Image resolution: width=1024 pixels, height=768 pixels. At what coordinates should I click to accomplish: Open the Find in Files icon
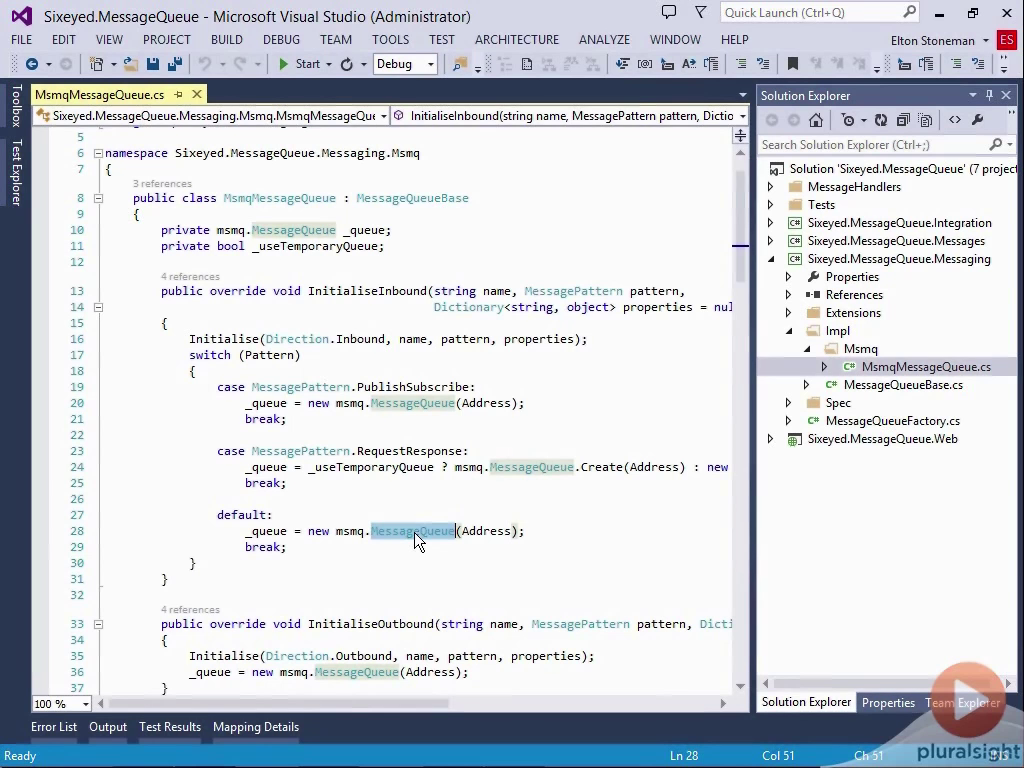460,64
